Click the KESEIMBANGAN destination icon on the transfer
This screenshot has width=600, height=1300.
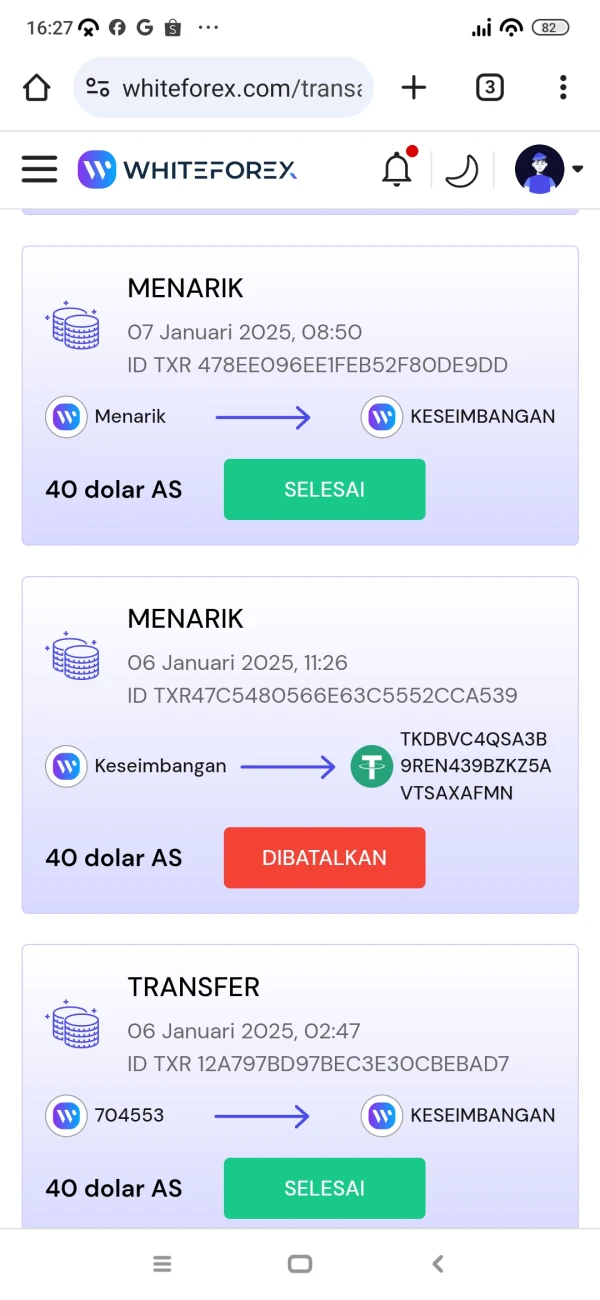(x=381, y=1115)
